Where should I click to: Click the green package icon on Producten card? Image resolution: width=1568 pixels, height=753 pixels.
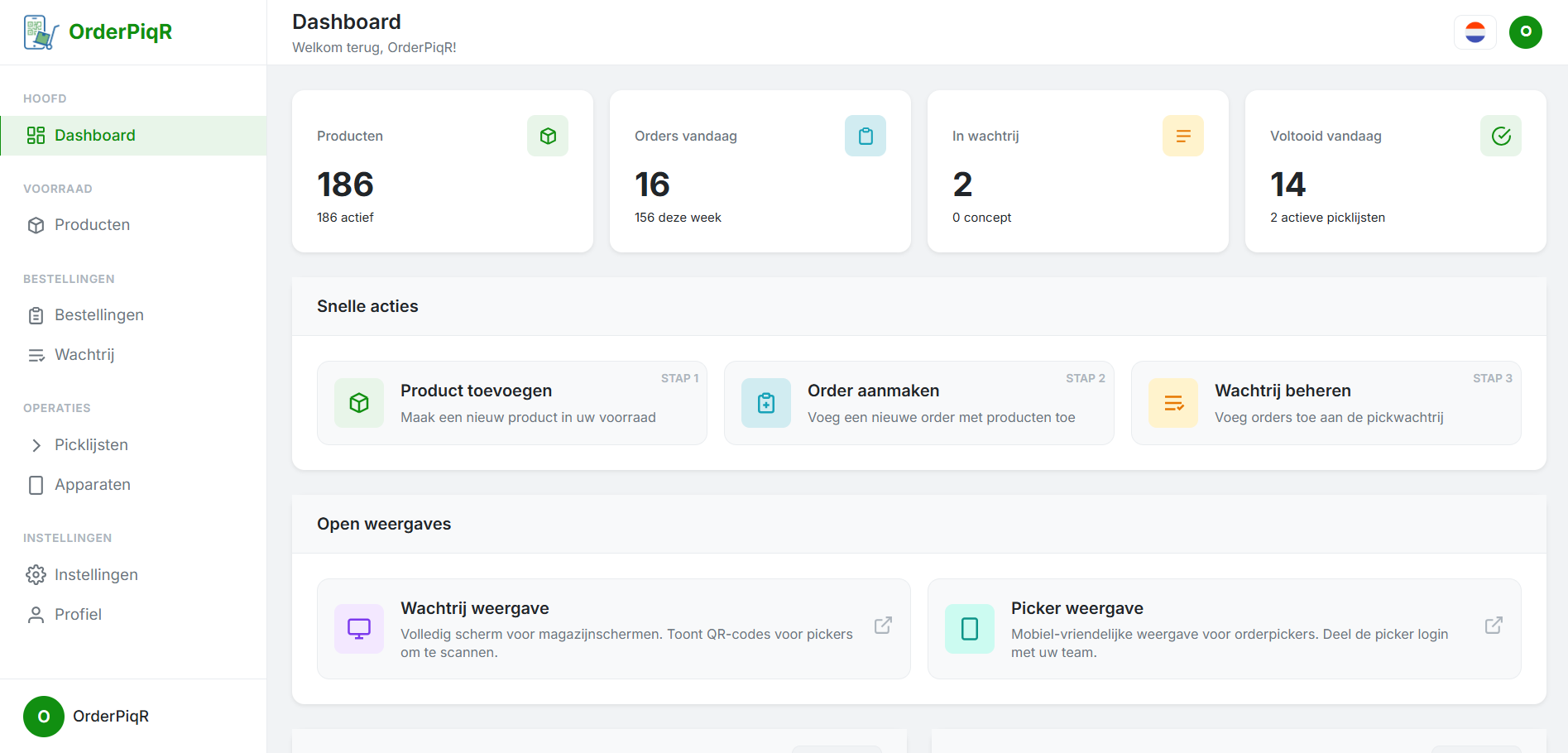click(548, 136)
